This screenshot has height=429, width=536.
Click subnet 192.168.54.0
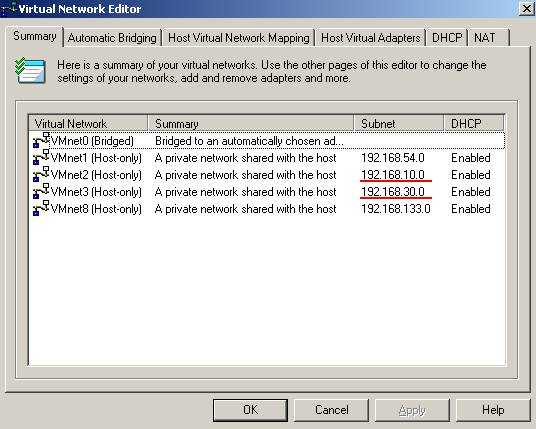pos(393,158)
